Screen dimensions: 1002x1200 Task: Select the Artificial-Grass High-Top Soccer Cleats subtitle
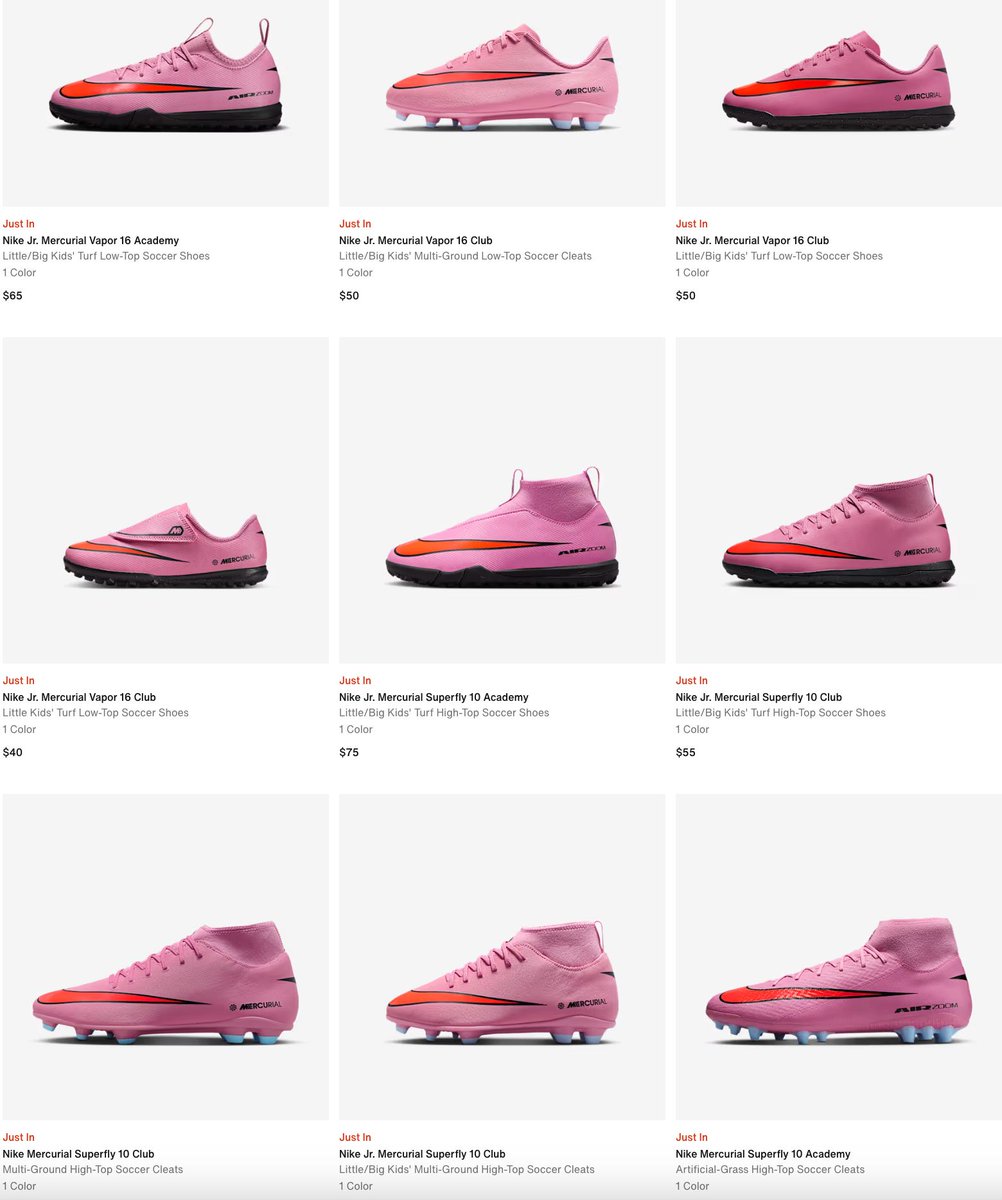(770, 1170)
